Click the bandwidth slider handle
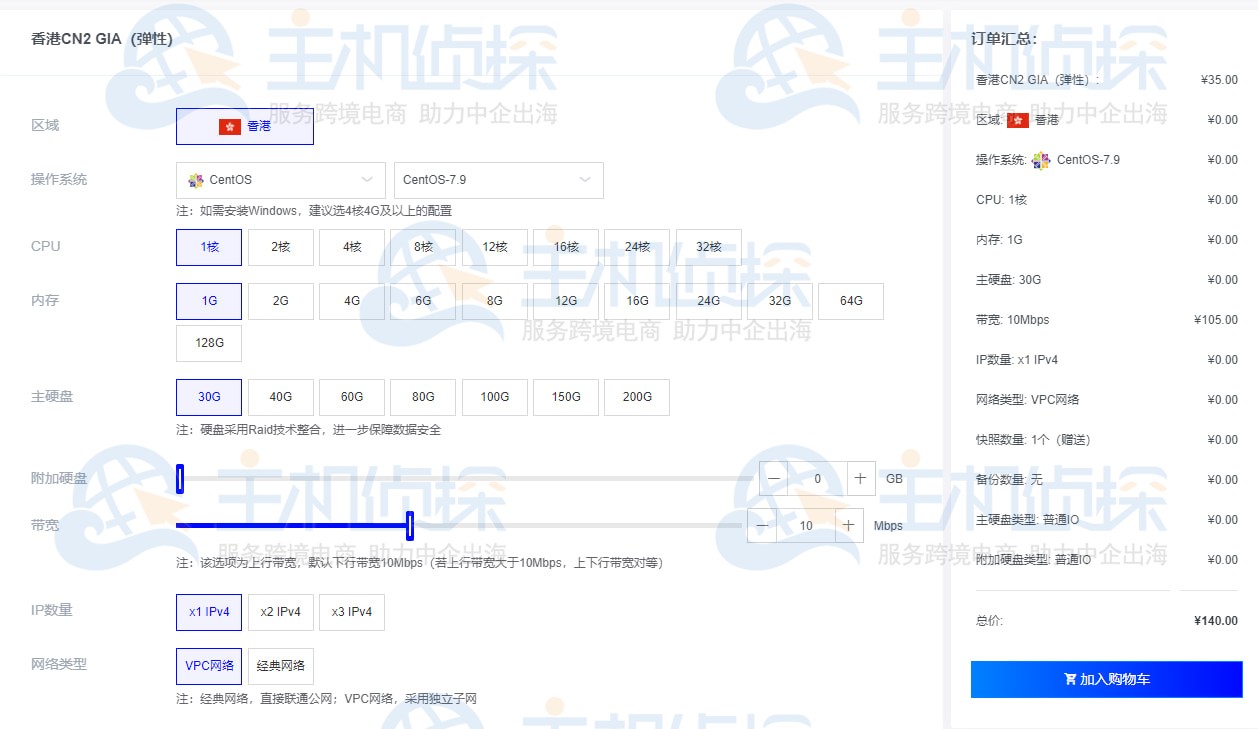The image size is (1258, 729). [410, 524]
